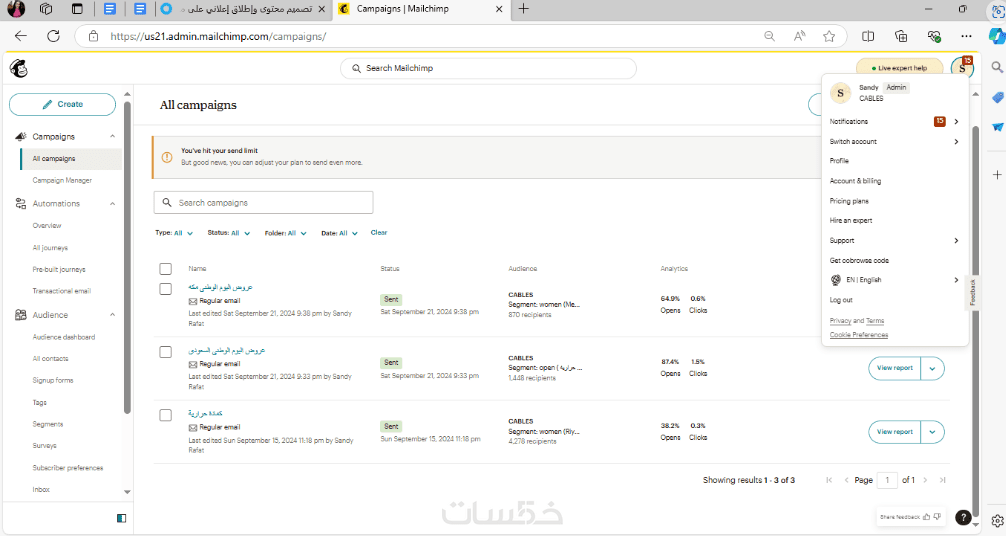Collapse the Audience sidebar section
The height and width of the screenshot is (536, 1006).
point(112,315)
